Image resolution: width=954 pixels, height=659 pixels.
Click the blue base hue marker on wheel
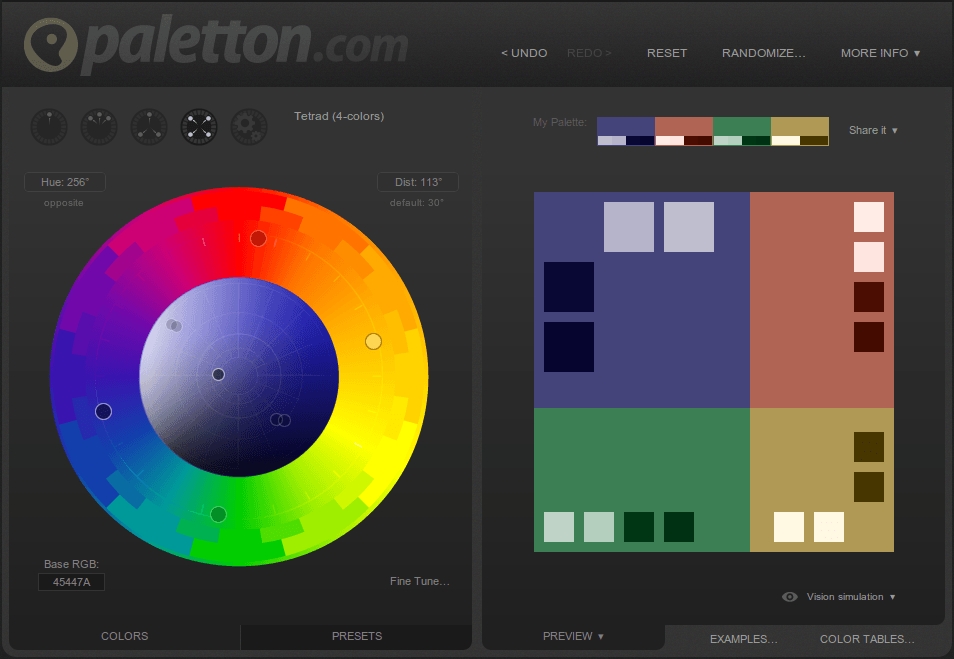point(103,411)
